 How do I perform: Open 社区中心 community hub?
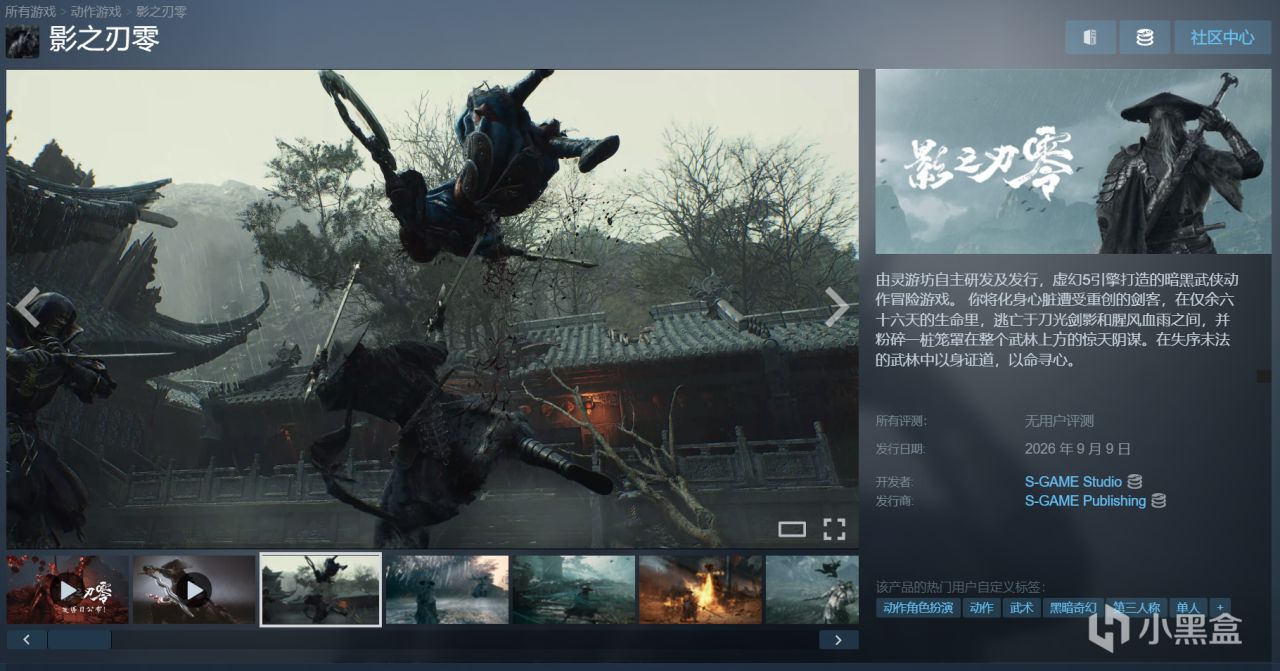pyautogui.click(x=1222, y=37)
